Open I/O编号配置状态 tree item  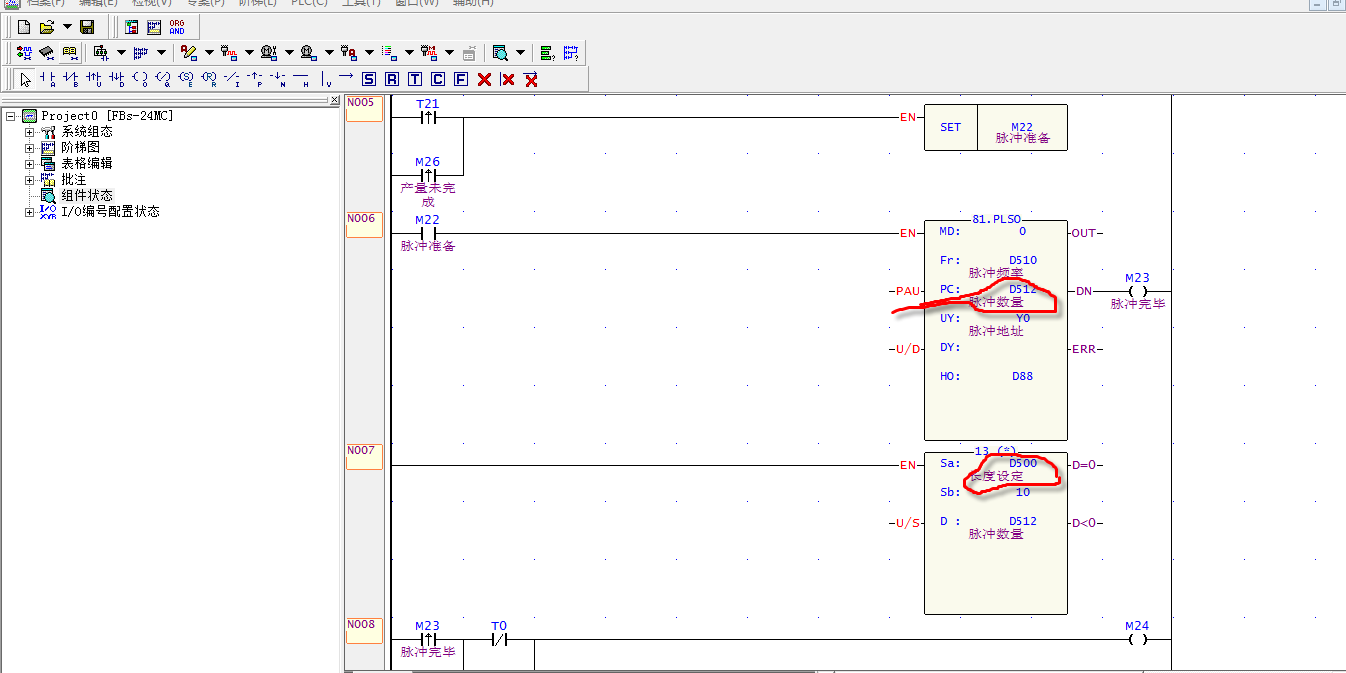tap(110, 211)
